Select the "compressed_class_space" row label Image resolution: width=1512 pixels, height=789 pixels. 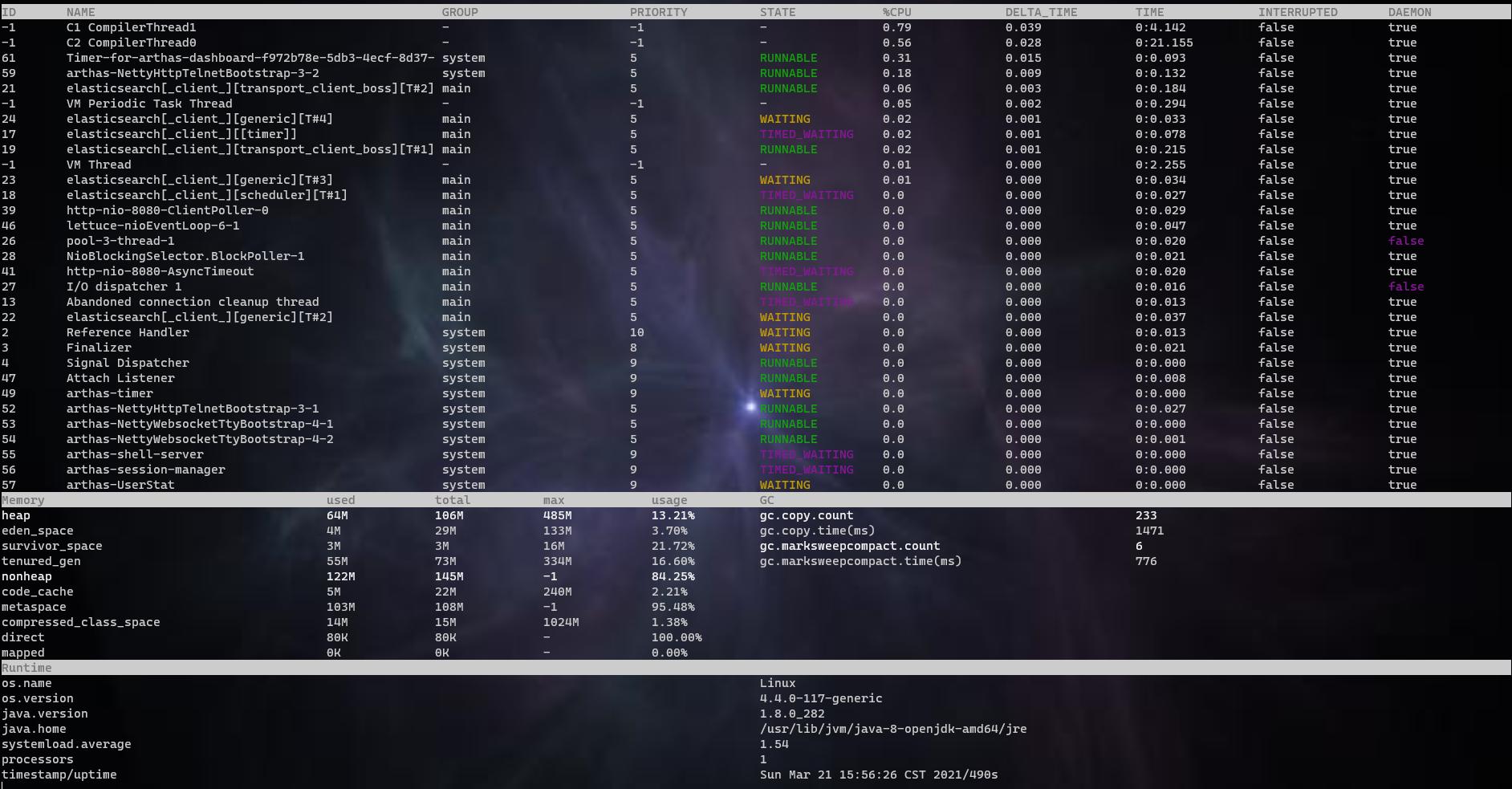81,622
